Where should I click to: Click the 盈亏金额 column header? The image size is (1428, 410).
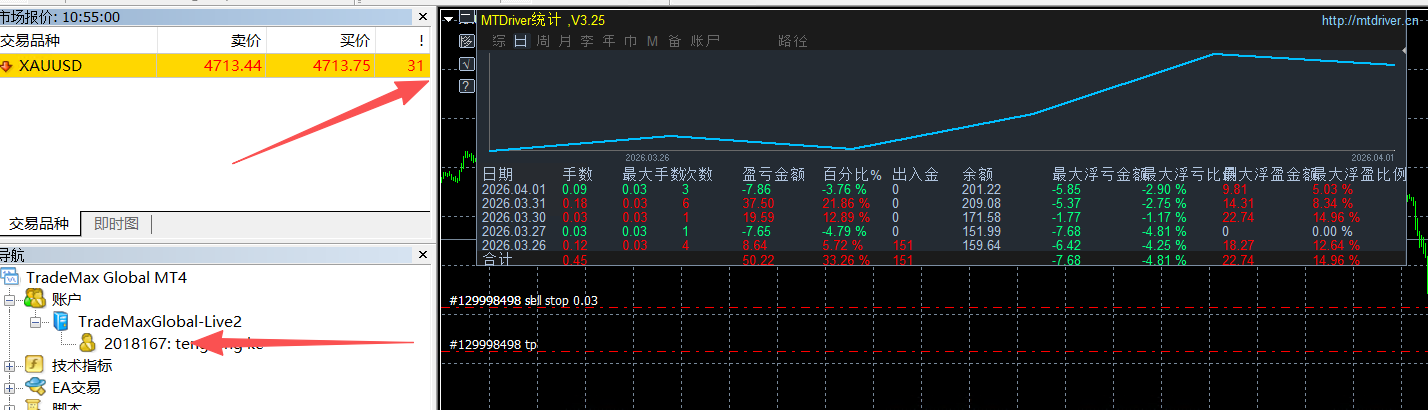774,174
